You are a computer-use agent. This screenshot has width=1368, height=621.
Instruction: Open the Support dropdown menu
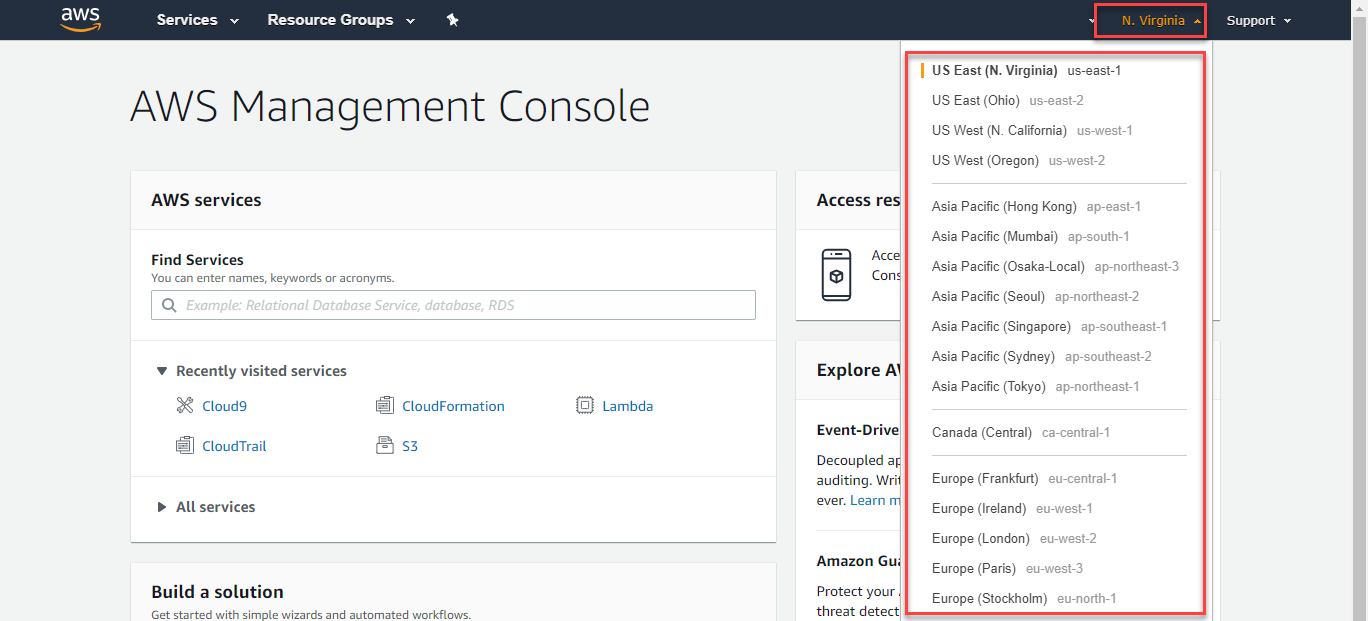(x=1259, y=20)
